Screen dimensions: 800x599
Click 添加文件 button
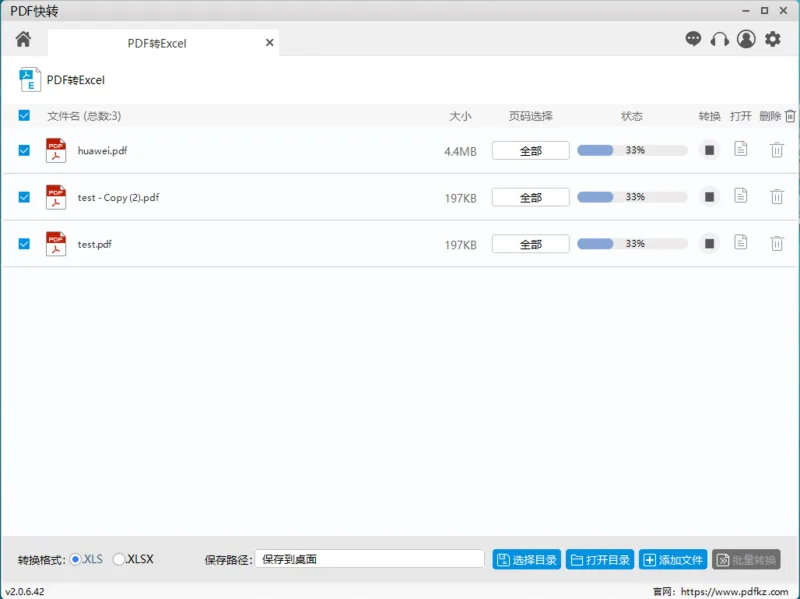tap(673, 560)
